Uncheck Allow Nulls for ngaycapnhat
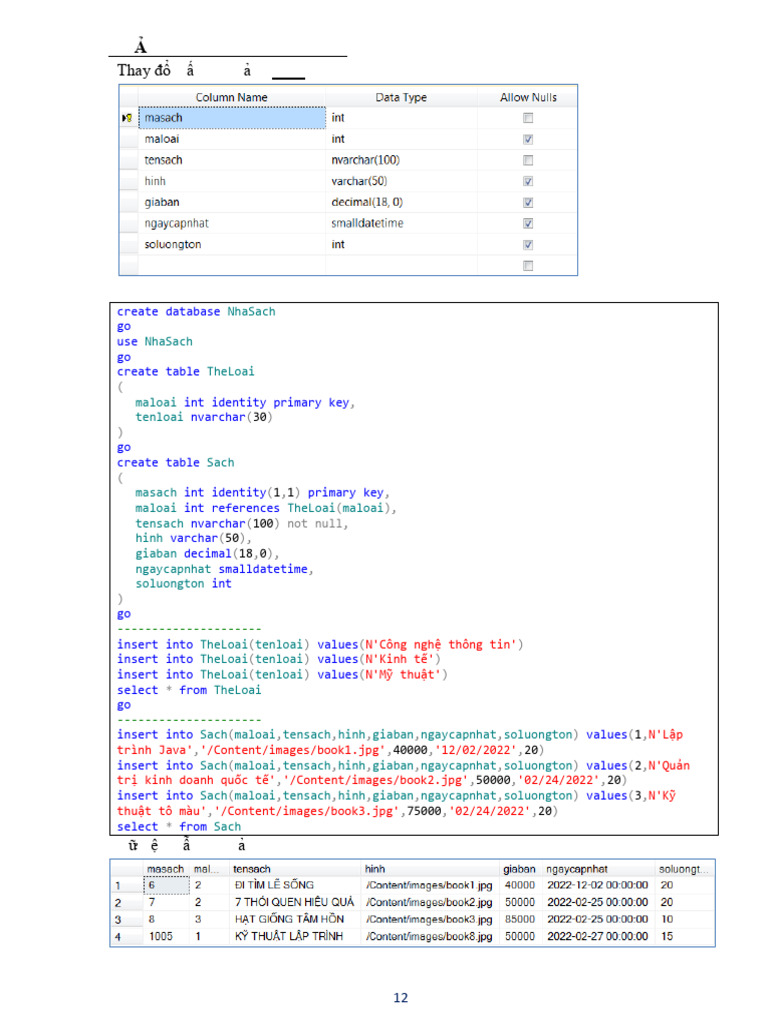The image size is (768, 1024). pos(528,223)
